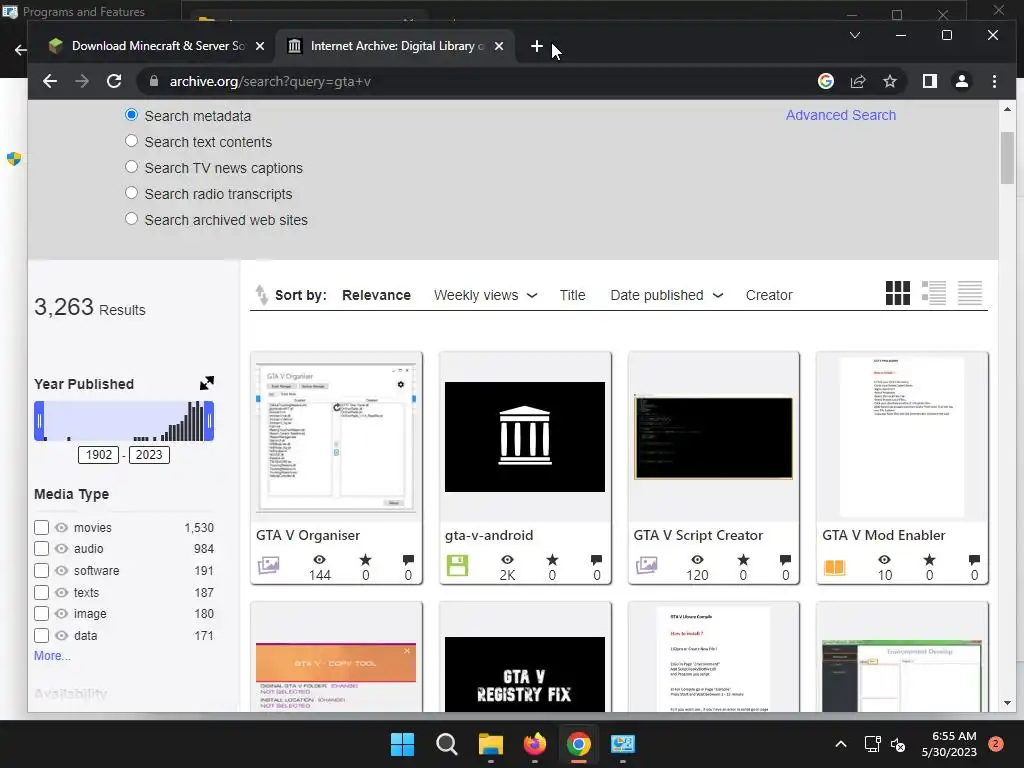
Task: Toggle sort direction arrow icon
Action: (x=262, y=295)
